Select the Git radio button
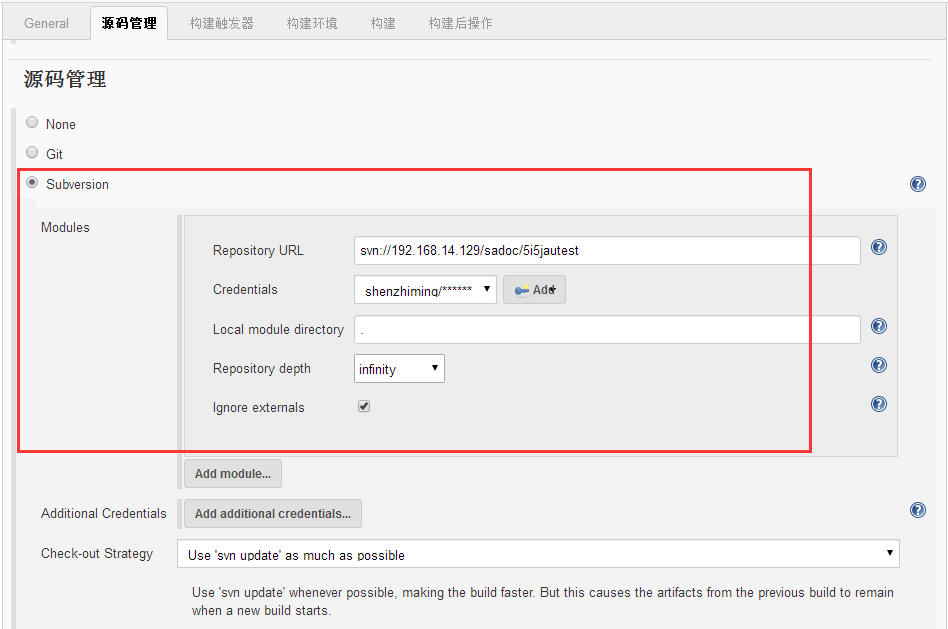948x629 pixels. 32,152
